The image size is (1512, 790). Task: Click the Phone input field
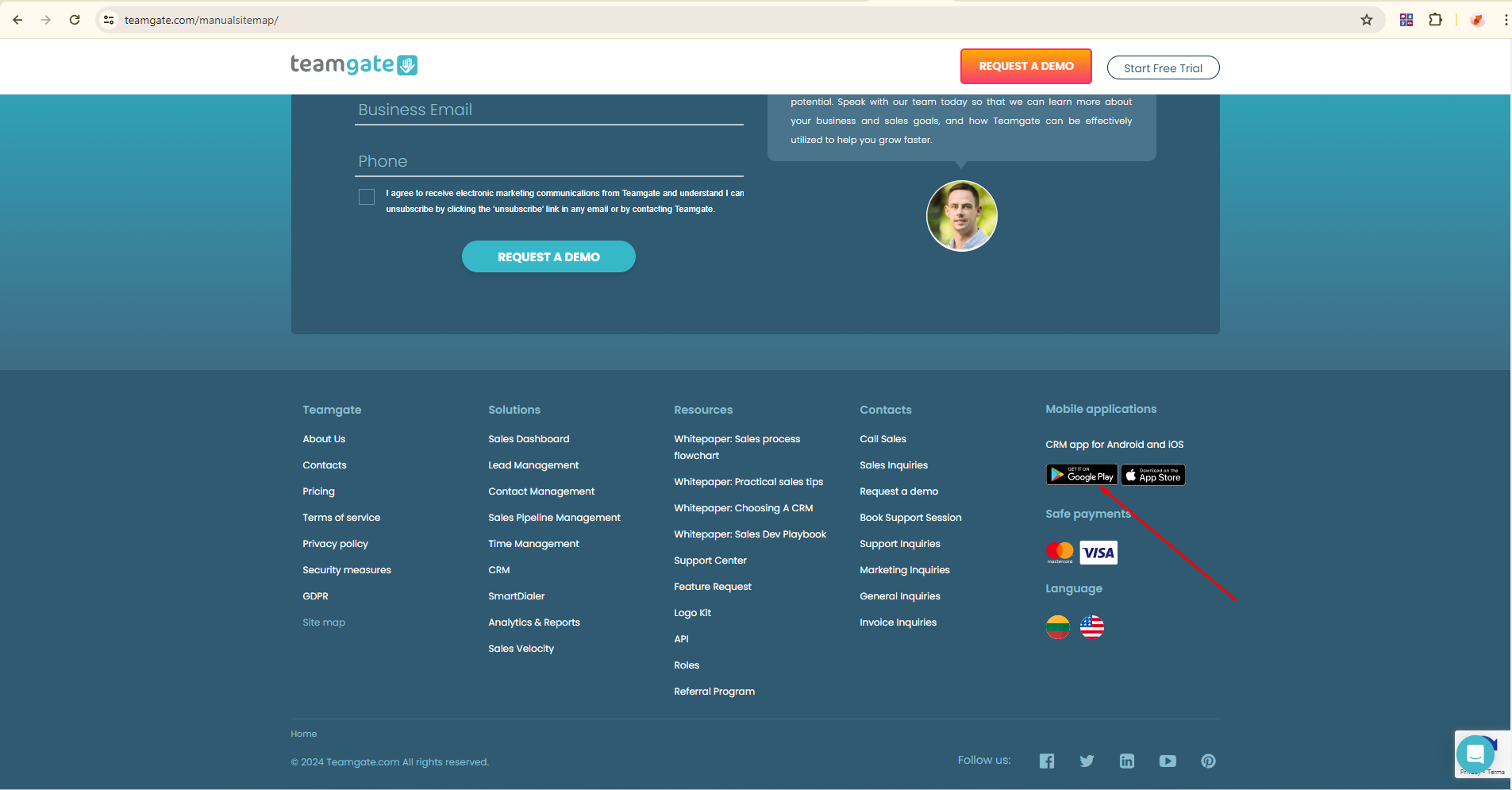549,162
